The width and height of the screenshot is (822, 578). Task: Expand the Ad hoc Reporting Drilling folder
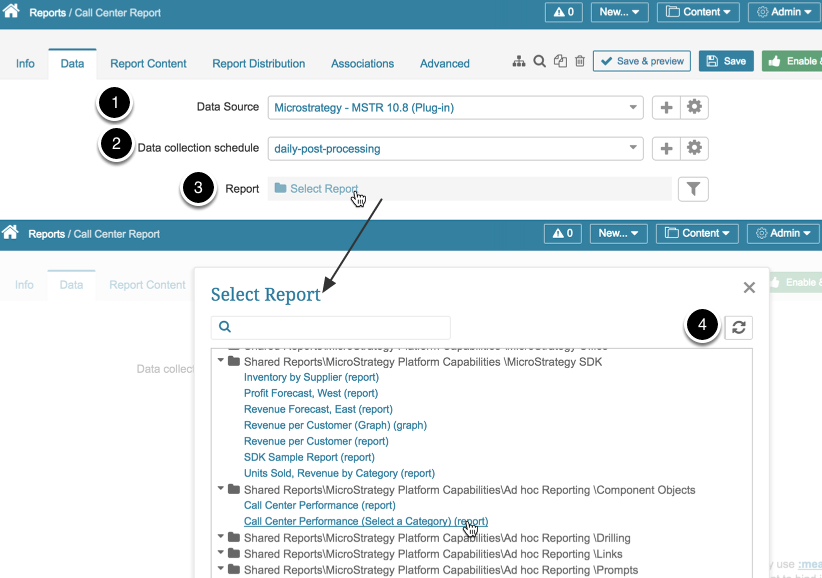pyautogui.click(x=221, y=537)
